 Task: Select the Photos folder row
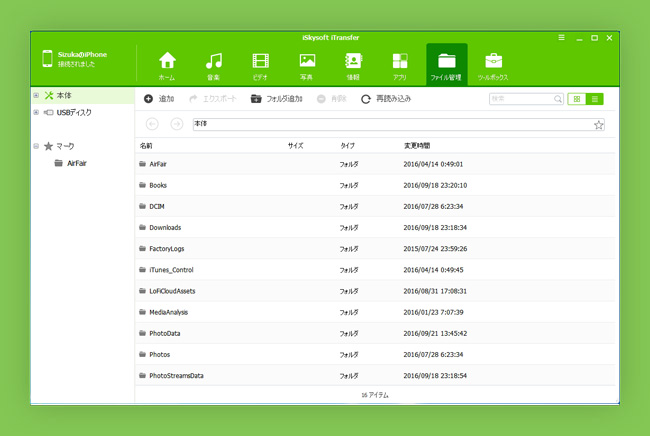pos(375,354)
